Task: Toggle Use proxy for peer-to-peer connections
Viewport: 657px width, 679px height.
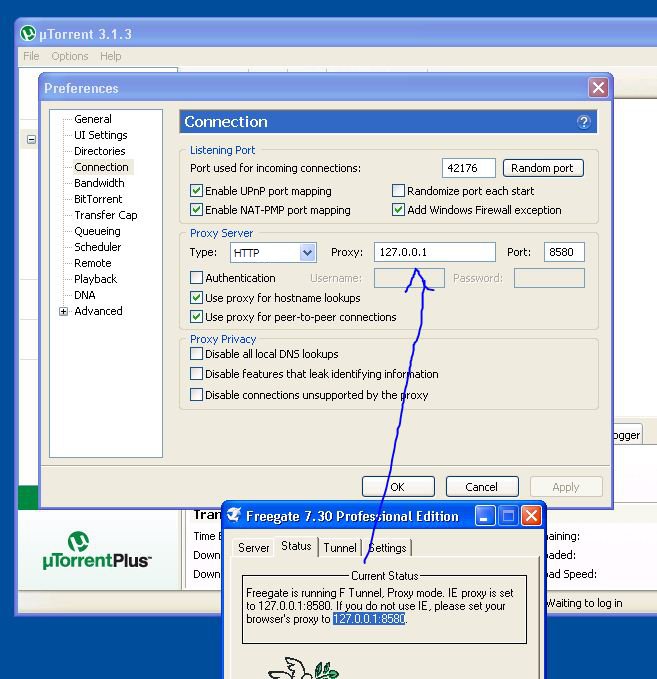Action: pyautogui.click(x=196, y=317)
